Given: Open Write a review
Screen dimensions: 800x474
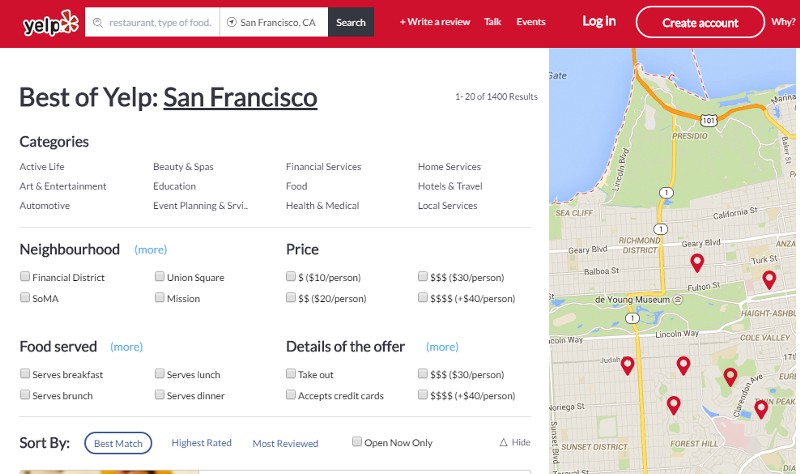Looking at the screenshot, I should click(x=435, y=22).
